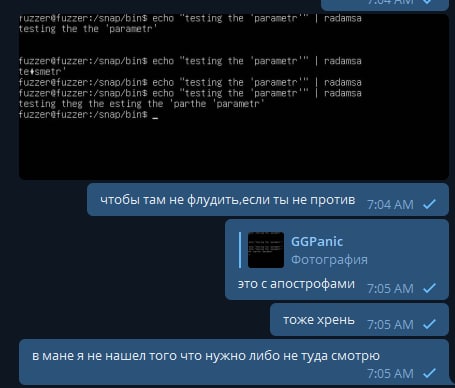455x388 pixels.
Task: Click the 'Фотография' reply preview label
Action: click(x=329, y=260)
